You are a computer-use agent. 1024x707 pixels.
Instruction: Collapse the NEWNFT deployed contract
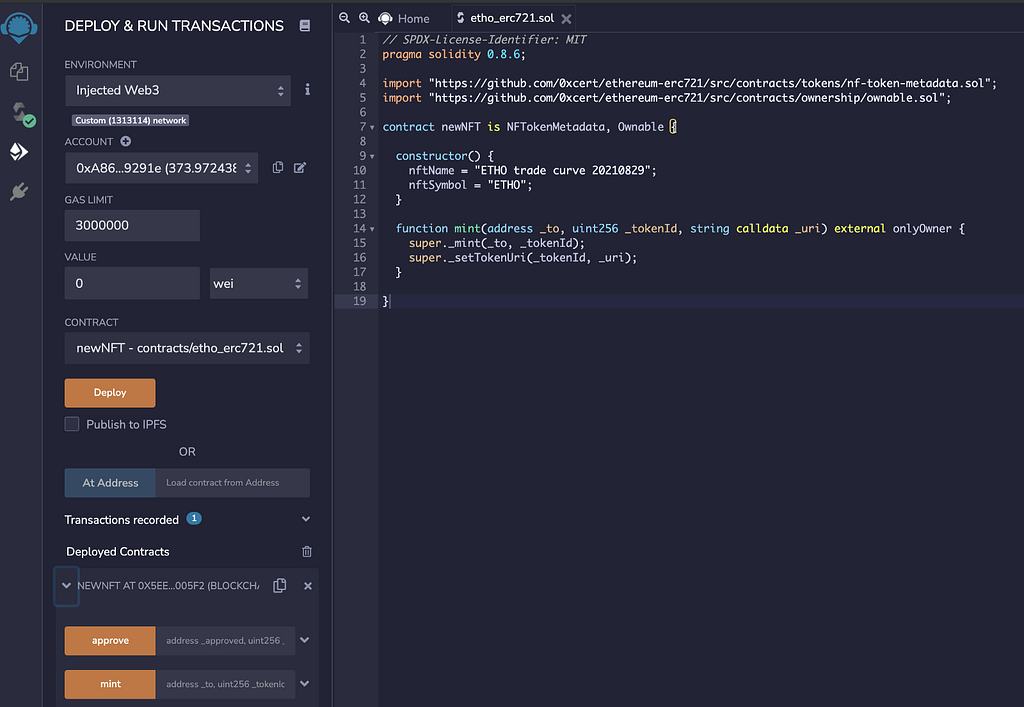coord(66,586)
